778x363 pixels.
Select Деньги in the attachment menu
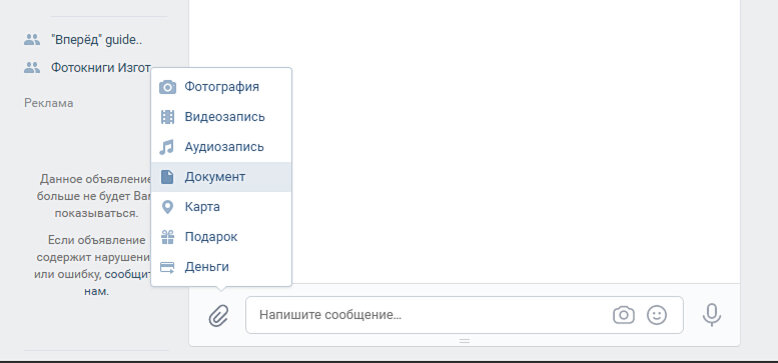coord(221,267)
